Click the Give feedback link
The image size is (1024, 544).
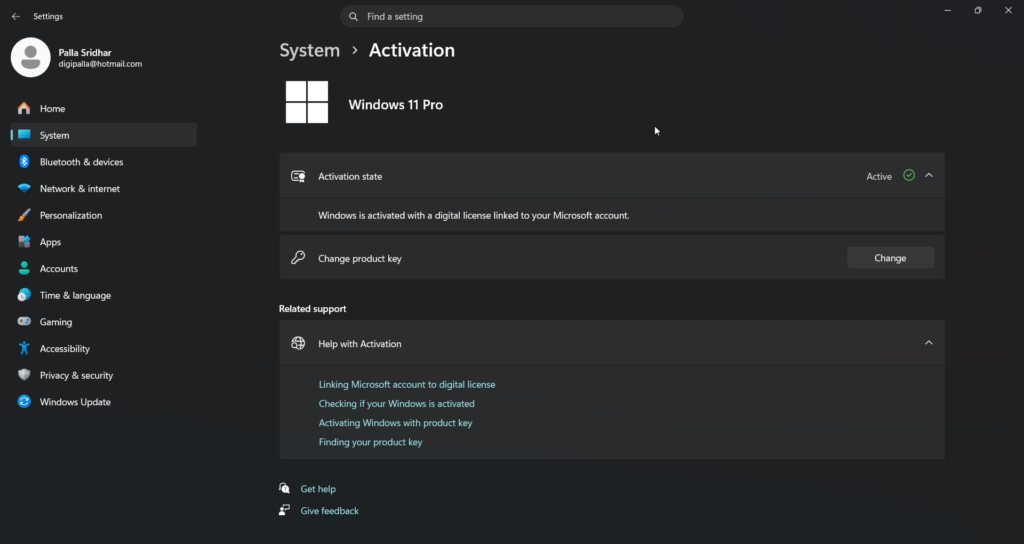[x=329, y=511]
